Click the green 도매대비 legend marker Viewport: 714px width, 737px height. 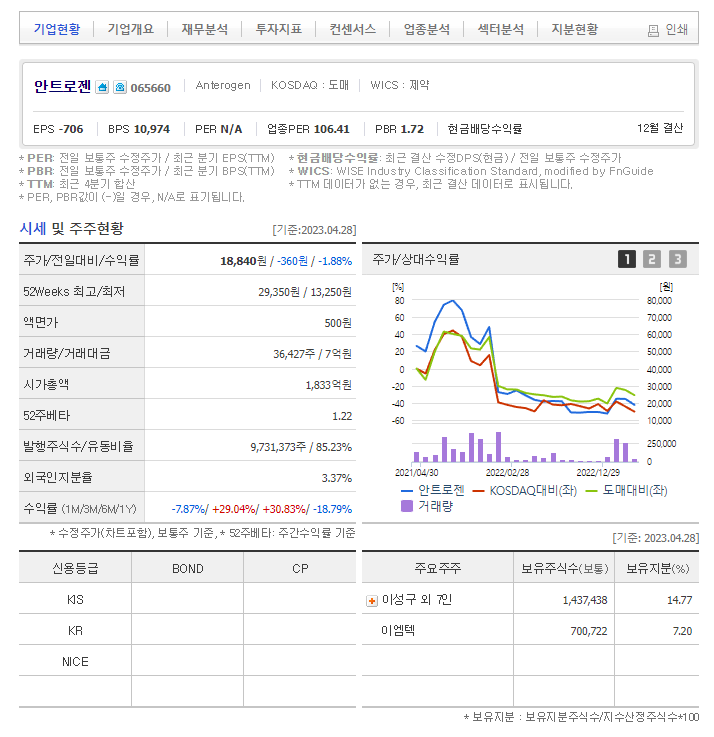click(x=591, y=491)
